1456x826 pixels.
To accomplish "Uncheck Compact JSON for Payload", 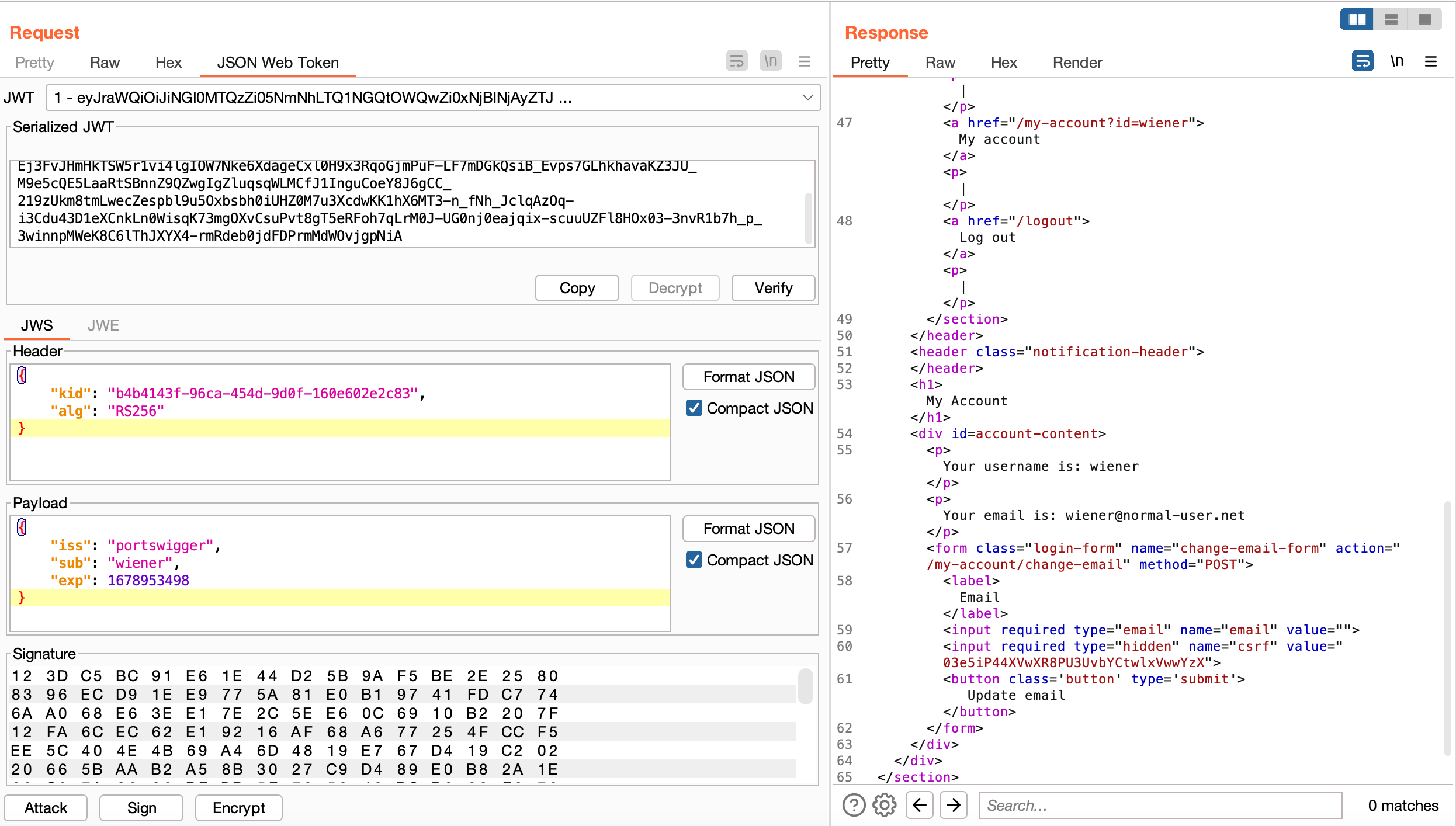I will [694, 560].
